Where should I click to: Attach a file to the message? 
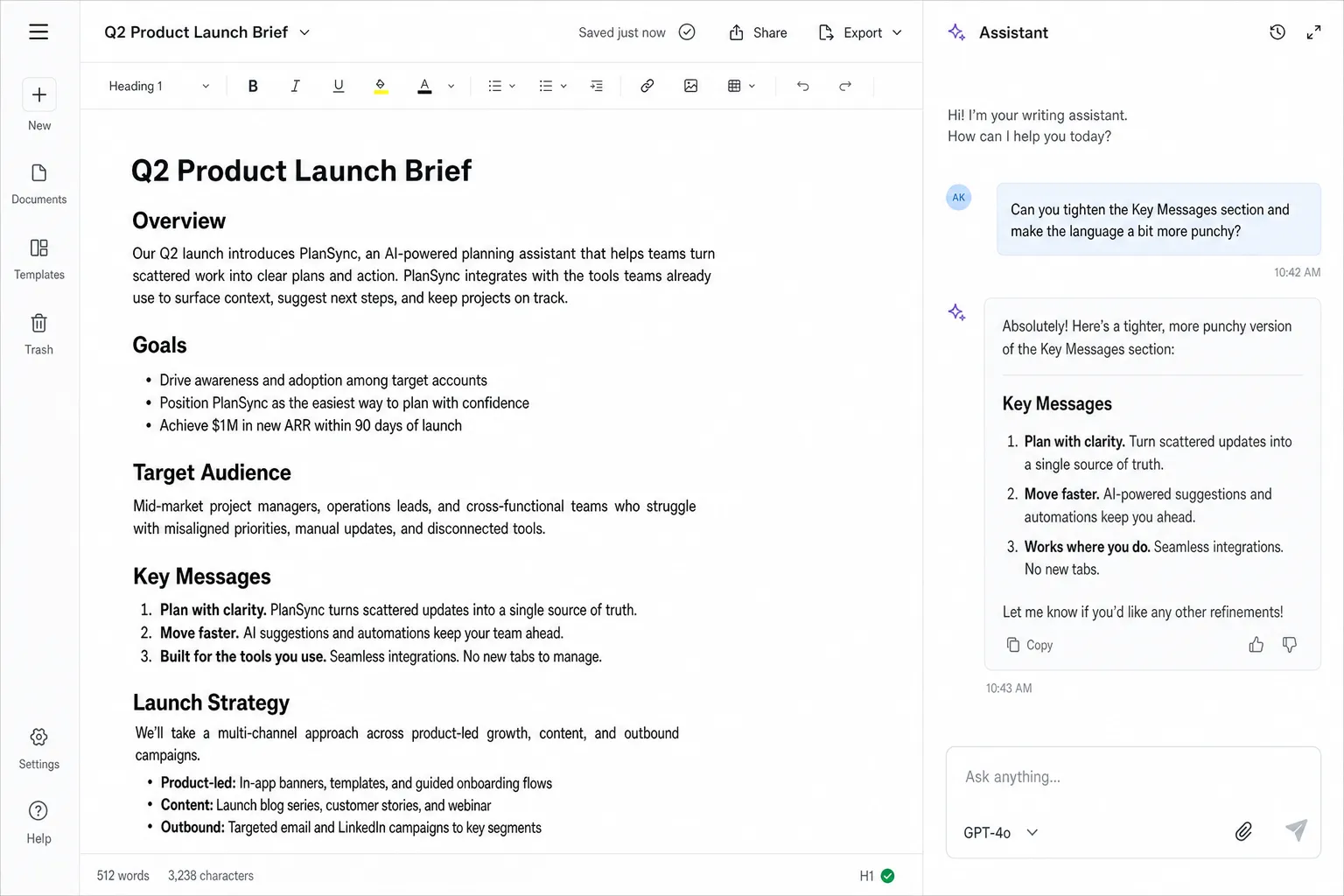[1243, 831]
